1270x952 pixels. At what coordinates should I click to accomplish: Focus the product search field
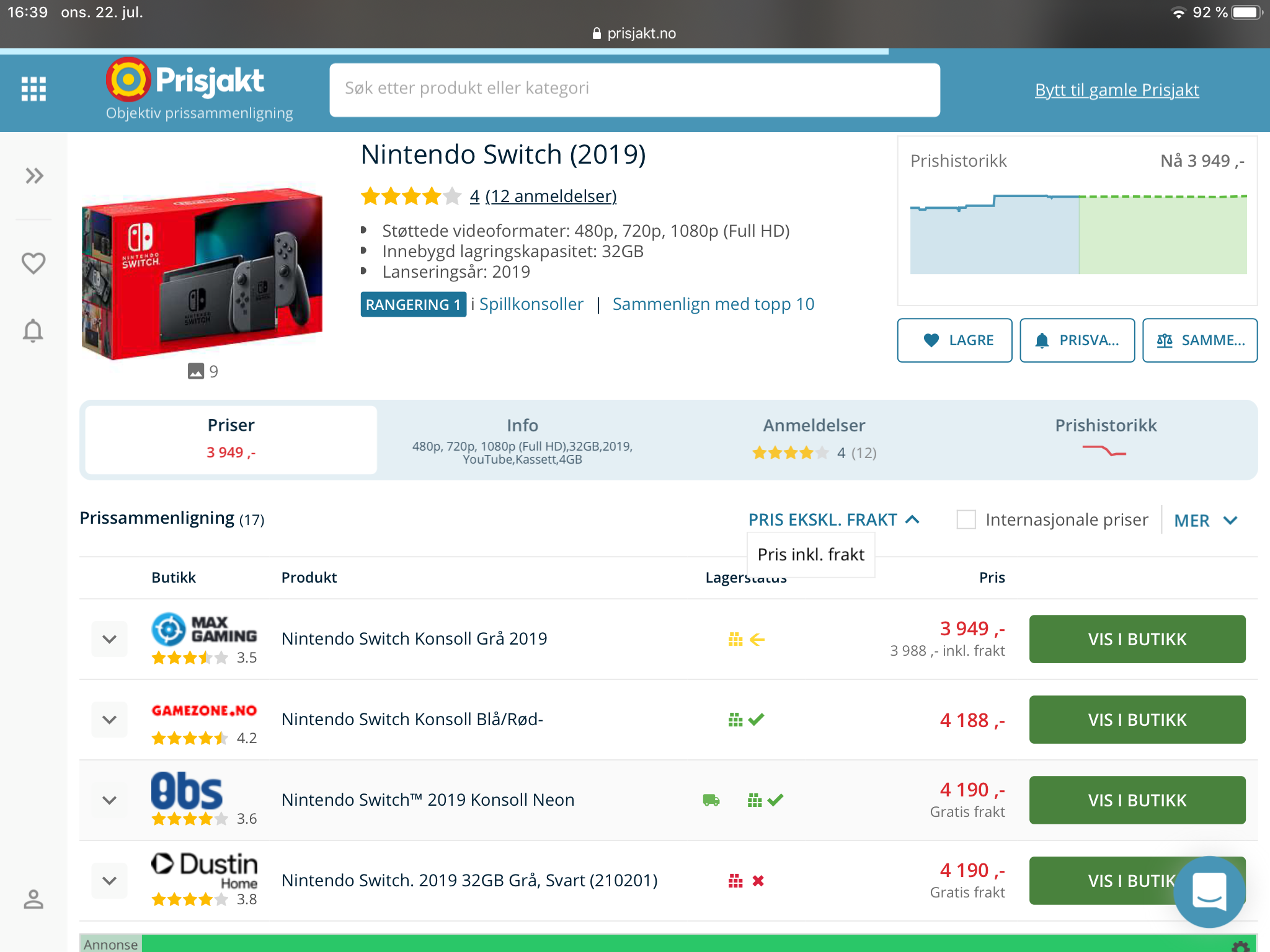(x=634, y=89)
